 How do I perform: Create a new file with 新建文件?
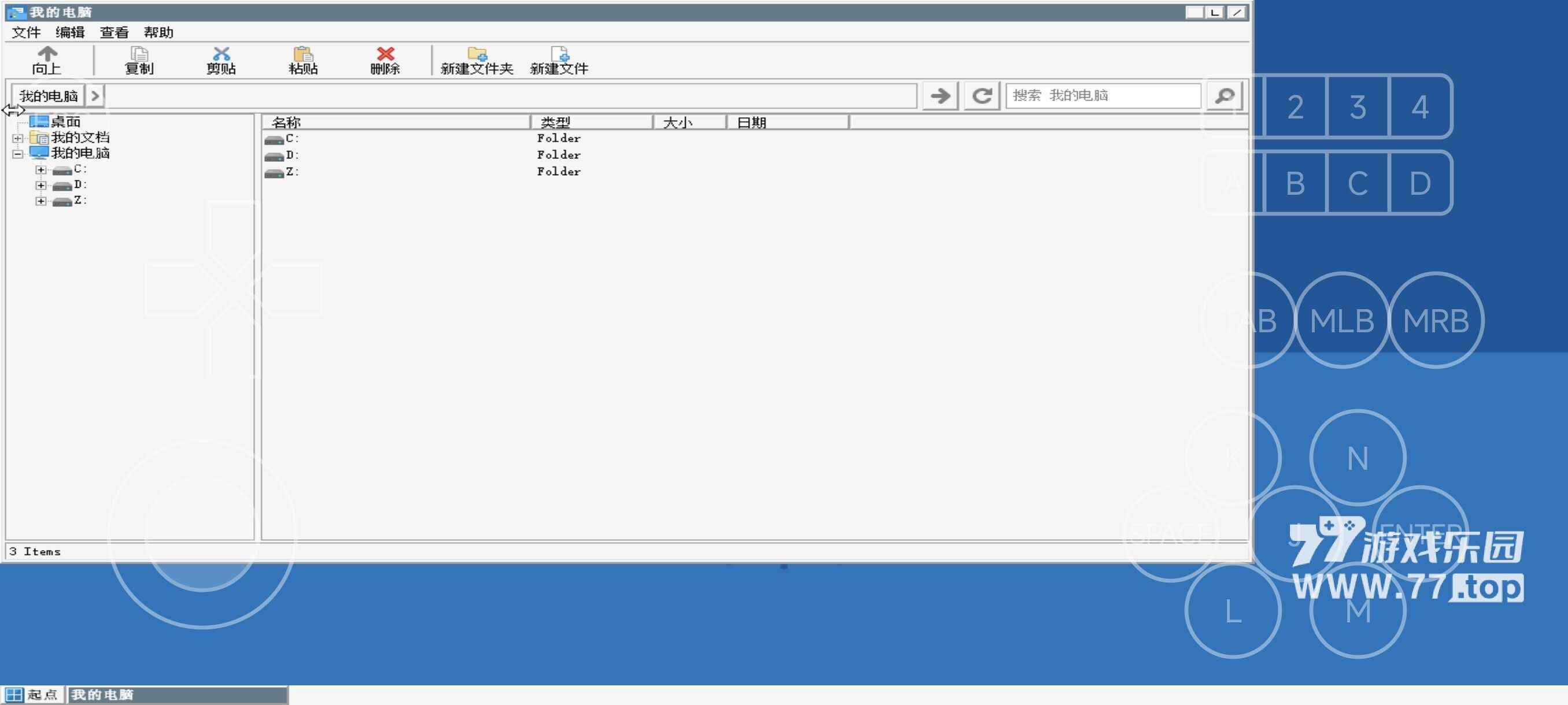tap(559, 60)
